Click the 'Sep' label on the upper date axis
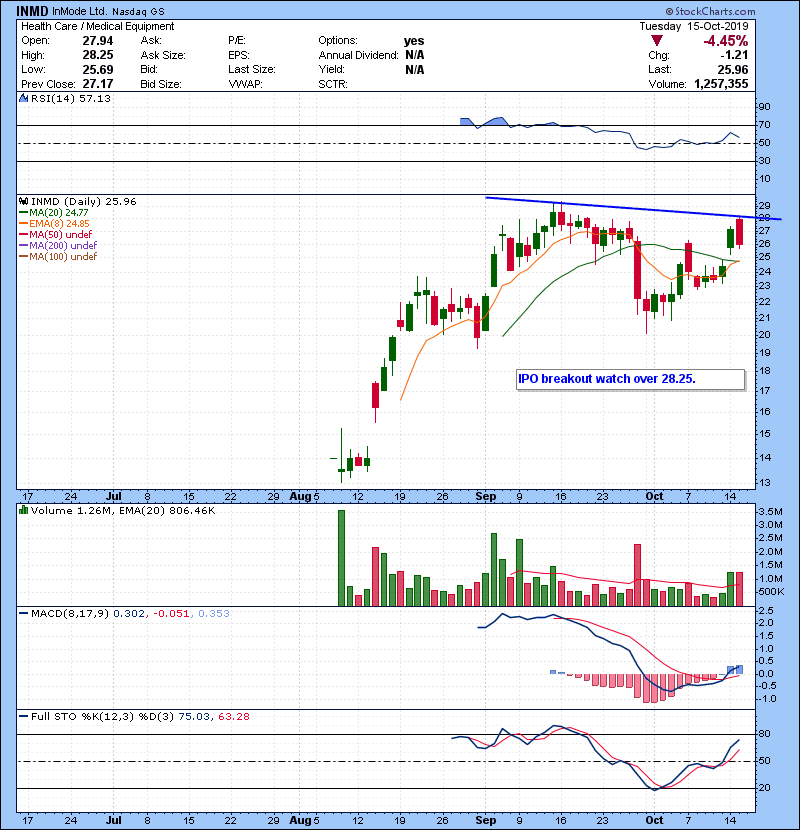The height and width of the screenshot is (830, 800). 486,496
